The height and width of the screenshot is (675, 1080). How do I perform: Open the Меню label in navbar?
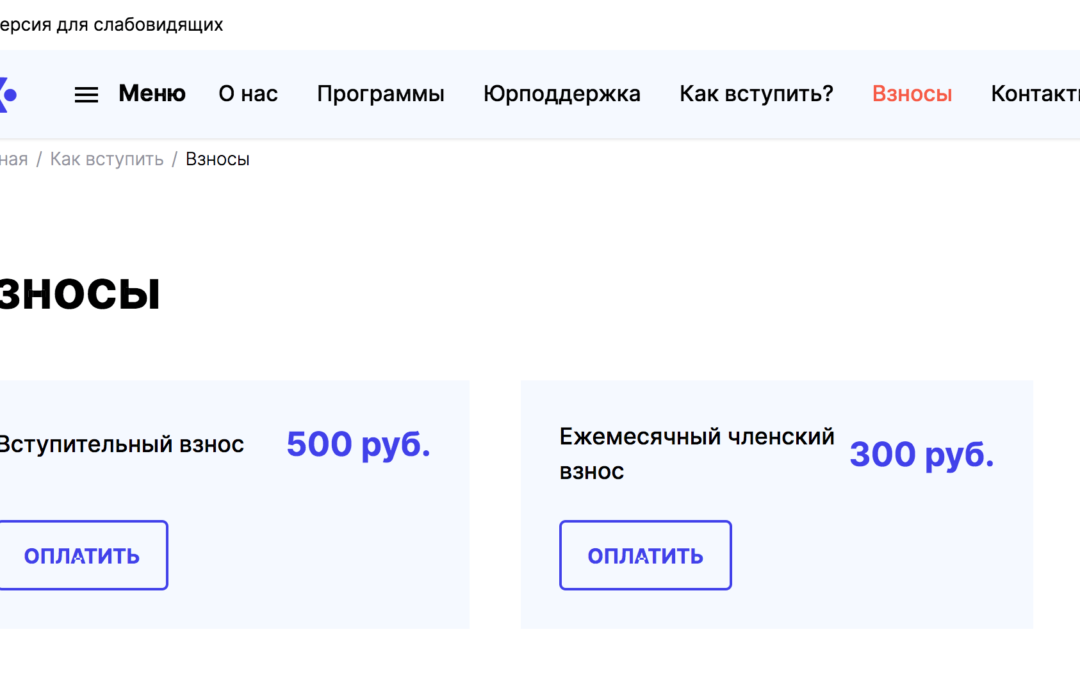coord(152,94)
